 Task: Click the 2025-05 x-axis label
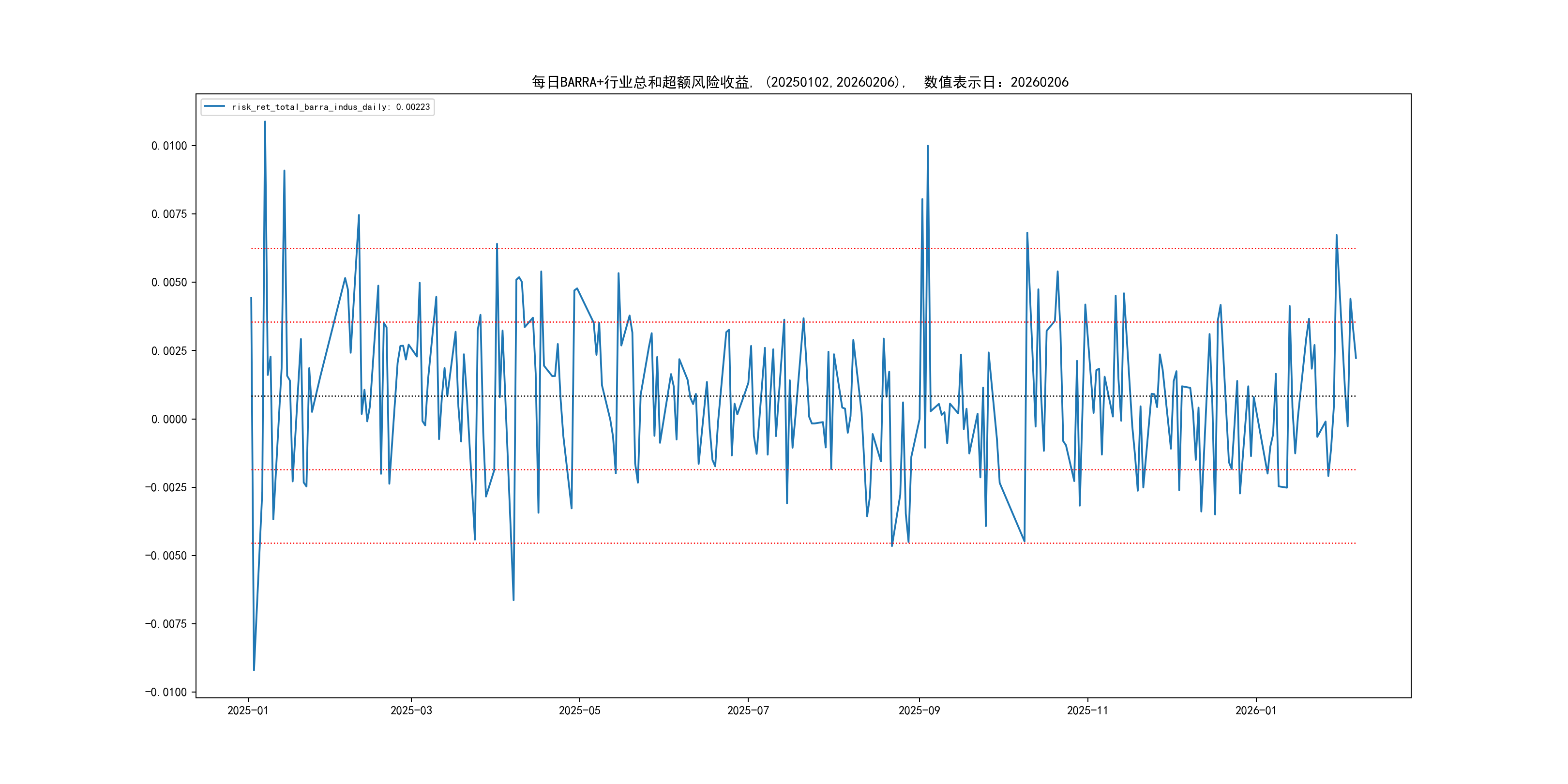(579, 710)
